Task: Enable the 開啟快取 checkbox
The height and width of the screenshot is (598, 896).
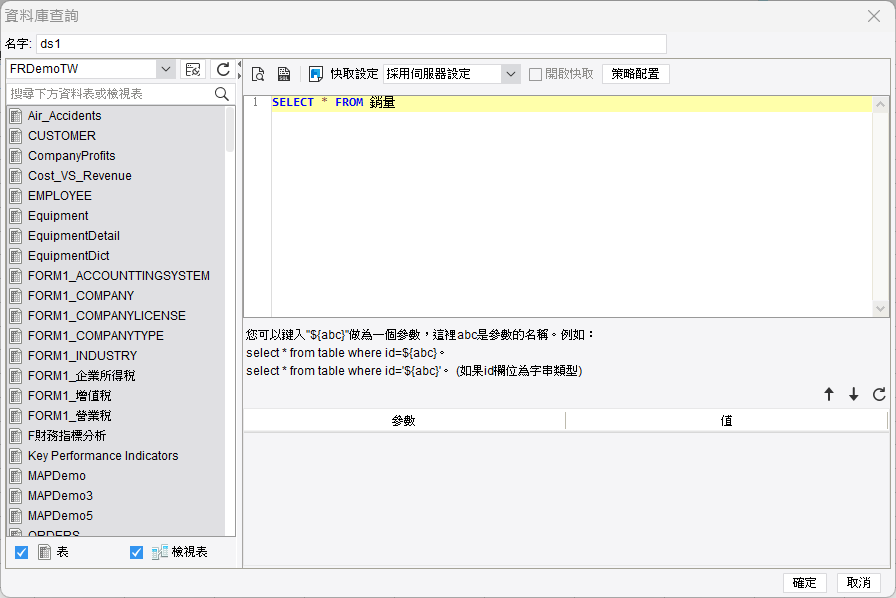Action: point(535,74)
